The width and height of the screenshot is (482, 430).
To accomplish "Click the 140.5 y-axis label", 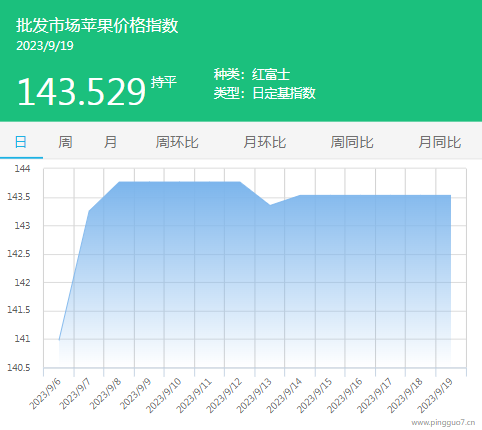I will pos(19,368).
